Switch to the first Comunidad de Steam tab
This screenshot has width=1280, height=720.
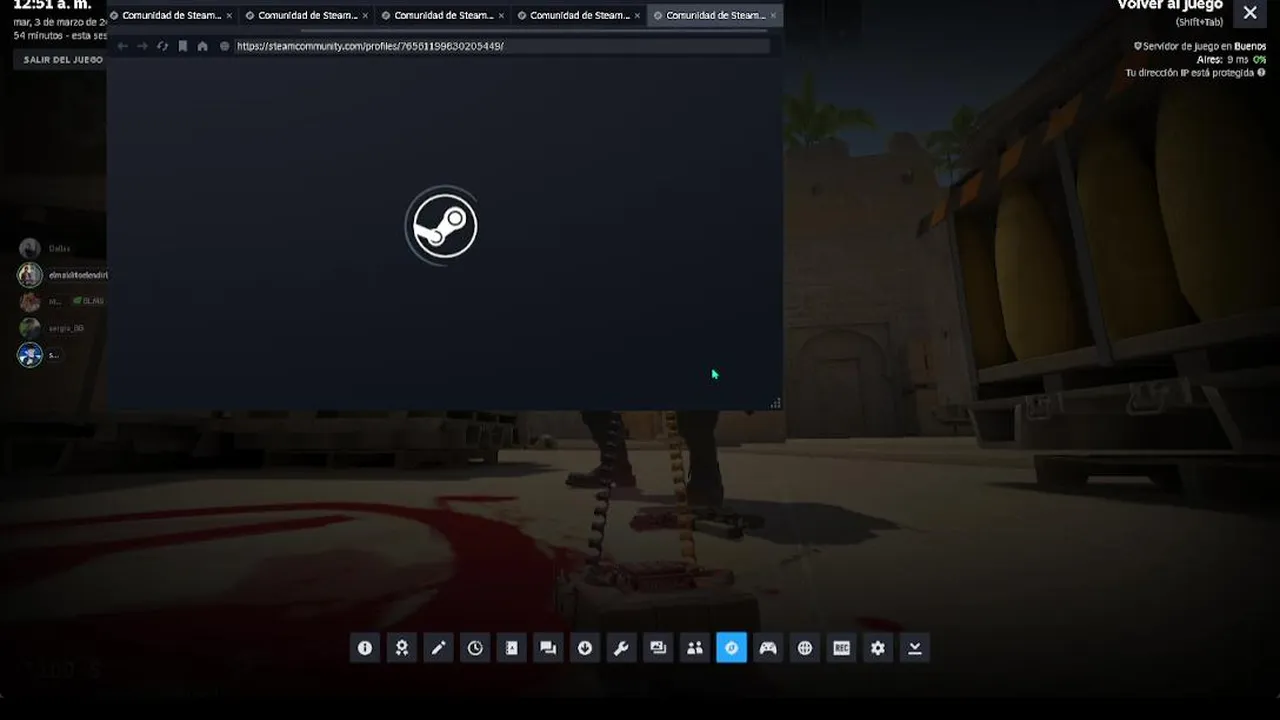pyautogui.click(x=172, y=15)
